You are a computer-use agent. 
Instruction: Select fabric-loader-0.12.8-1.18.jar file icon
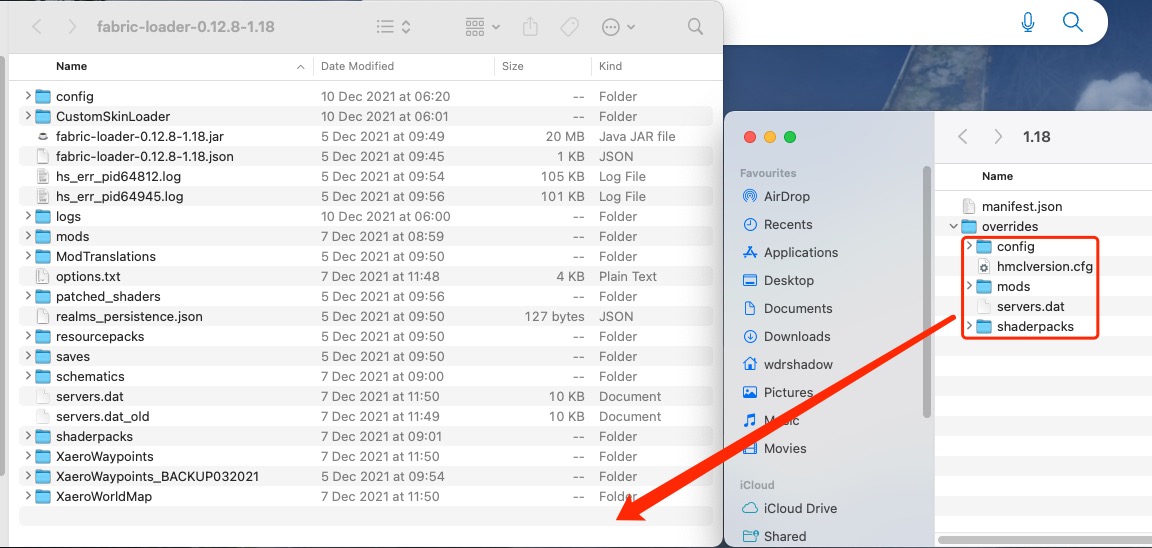43,137
